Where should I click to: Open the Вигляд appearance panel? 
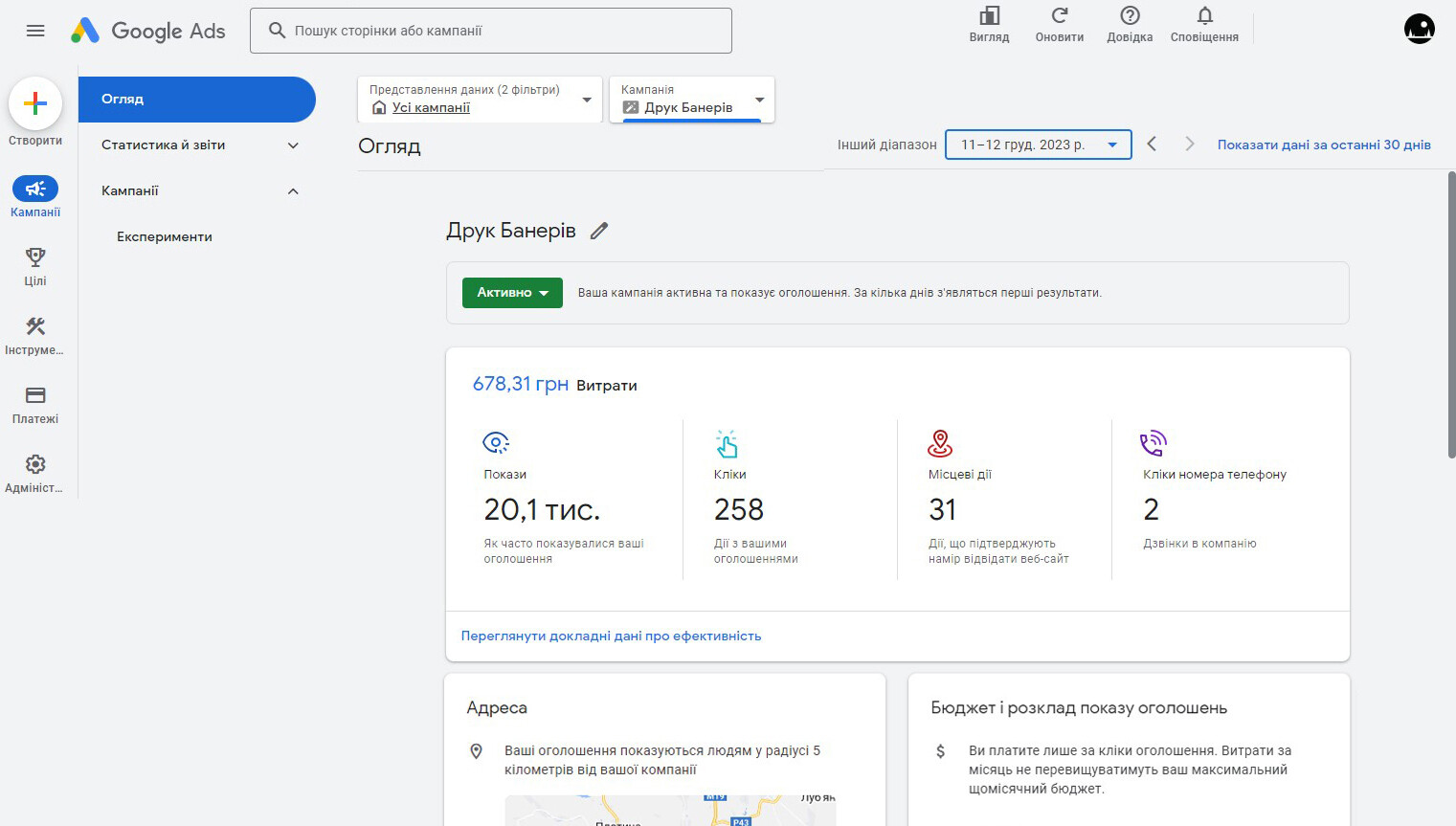(x=989, y=16)
